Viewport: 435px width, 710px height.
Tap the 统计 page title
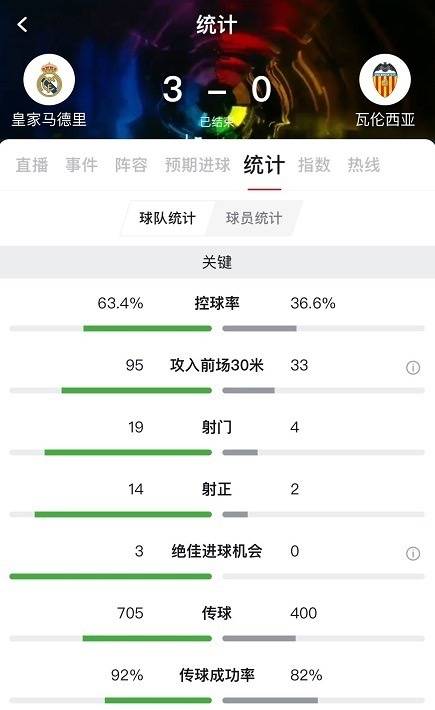click(x=217, y=24)
